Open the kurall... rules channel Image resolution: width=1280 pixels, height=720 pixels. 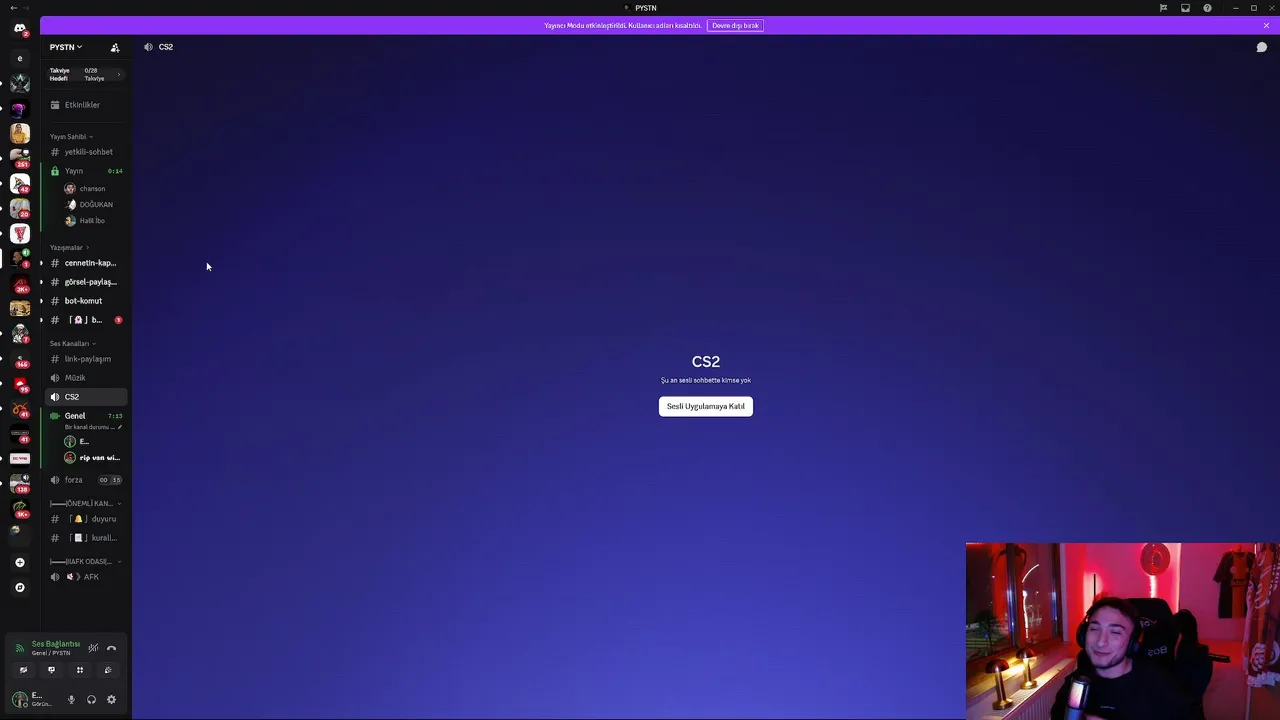[x=86, y=538]
